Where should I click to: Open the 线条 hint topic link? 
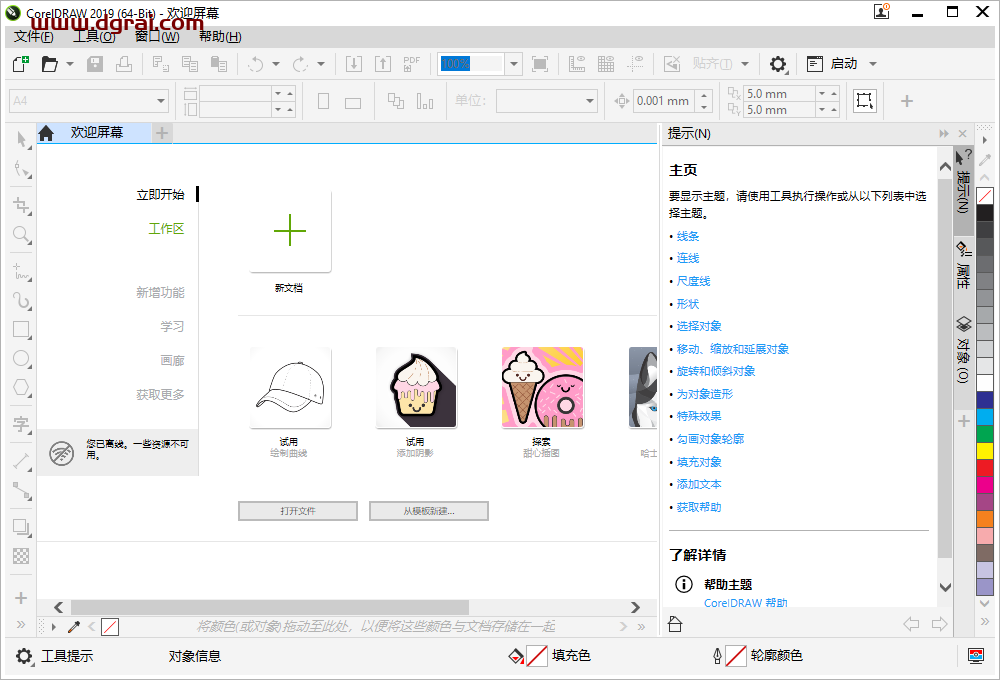click(x=688, y=236)
